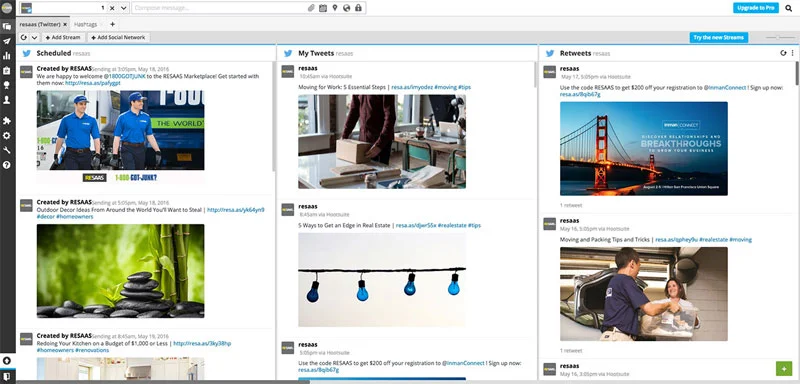Open the Golden Gate Bridge Inman Connect image
The image size is (800, 384).
pyautogui.click(x=644, y=149)
